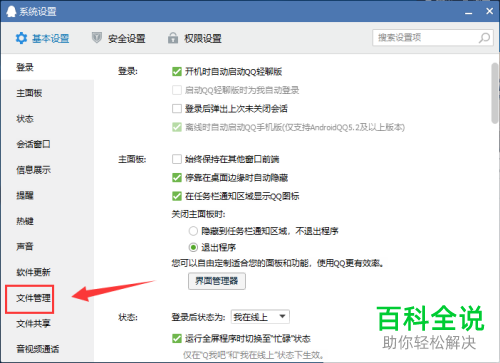Open 文件管理 settings in sidebar

33,298
